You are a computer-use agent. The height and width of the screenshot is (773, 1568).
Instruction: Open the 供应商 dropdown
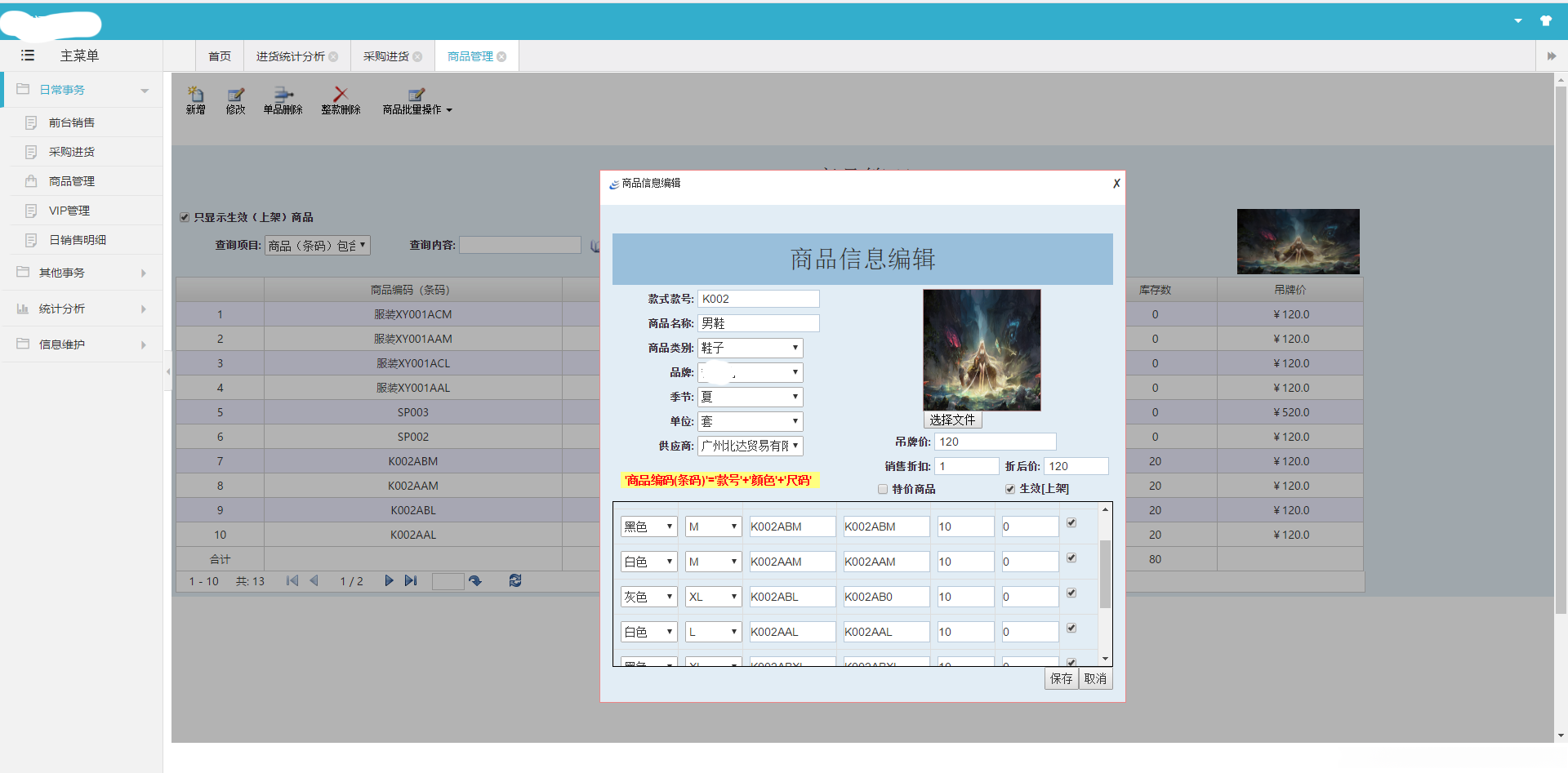click(x=751, y=446)
